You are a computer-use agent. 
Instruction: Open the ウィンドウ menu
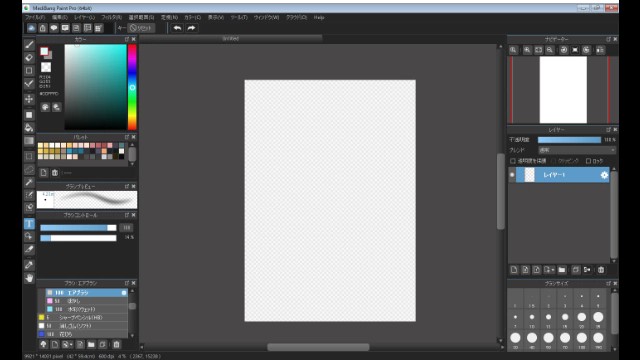click(267, 18)
